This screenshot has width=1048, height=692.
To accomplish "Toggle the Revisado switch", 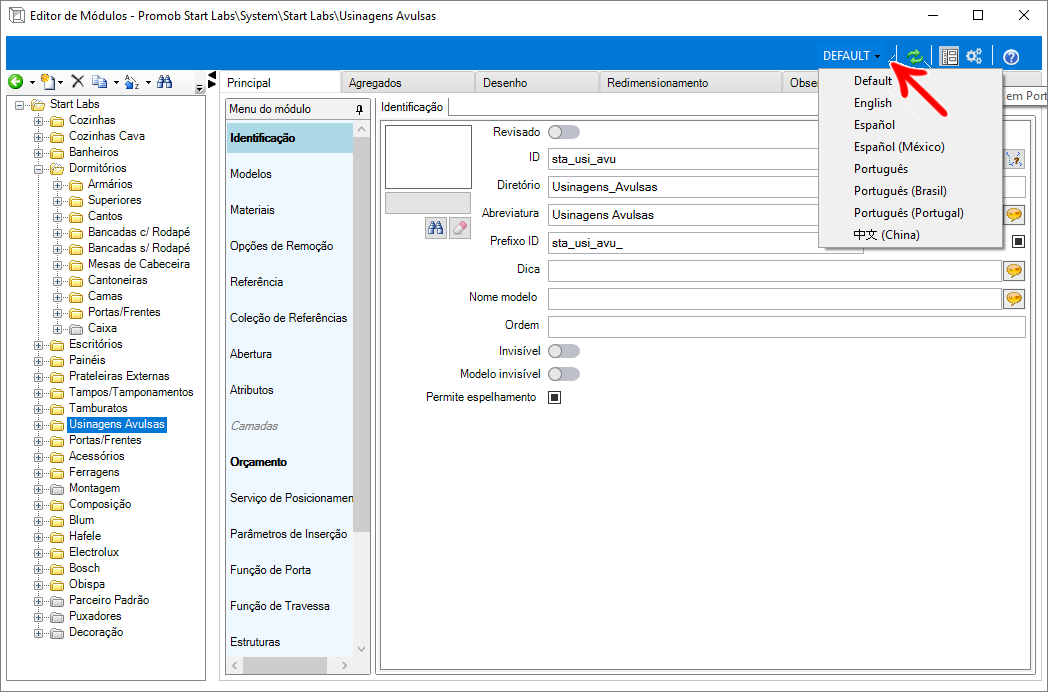I will coord(563,132).
